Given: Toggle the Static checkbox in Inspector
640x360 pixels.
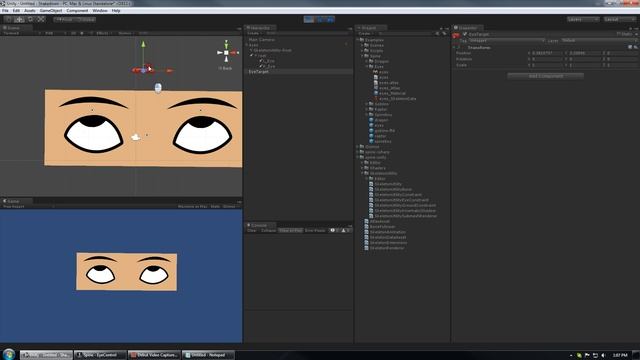Looking at the screenshot, I should (x=618, y=34).
